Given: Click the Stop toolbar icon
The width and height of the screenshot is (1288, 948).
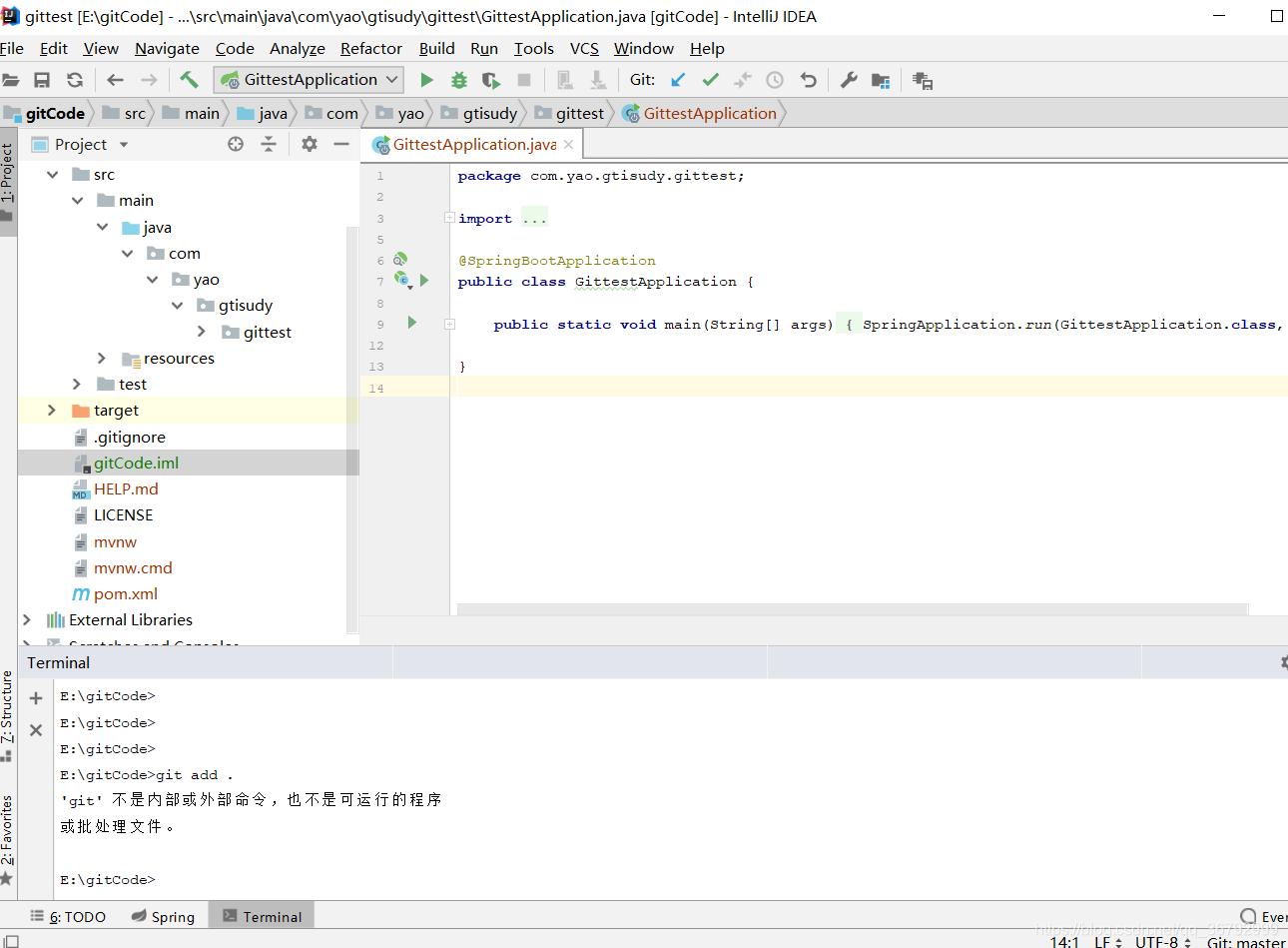Looking at the screenshot, I should (524, 80).
